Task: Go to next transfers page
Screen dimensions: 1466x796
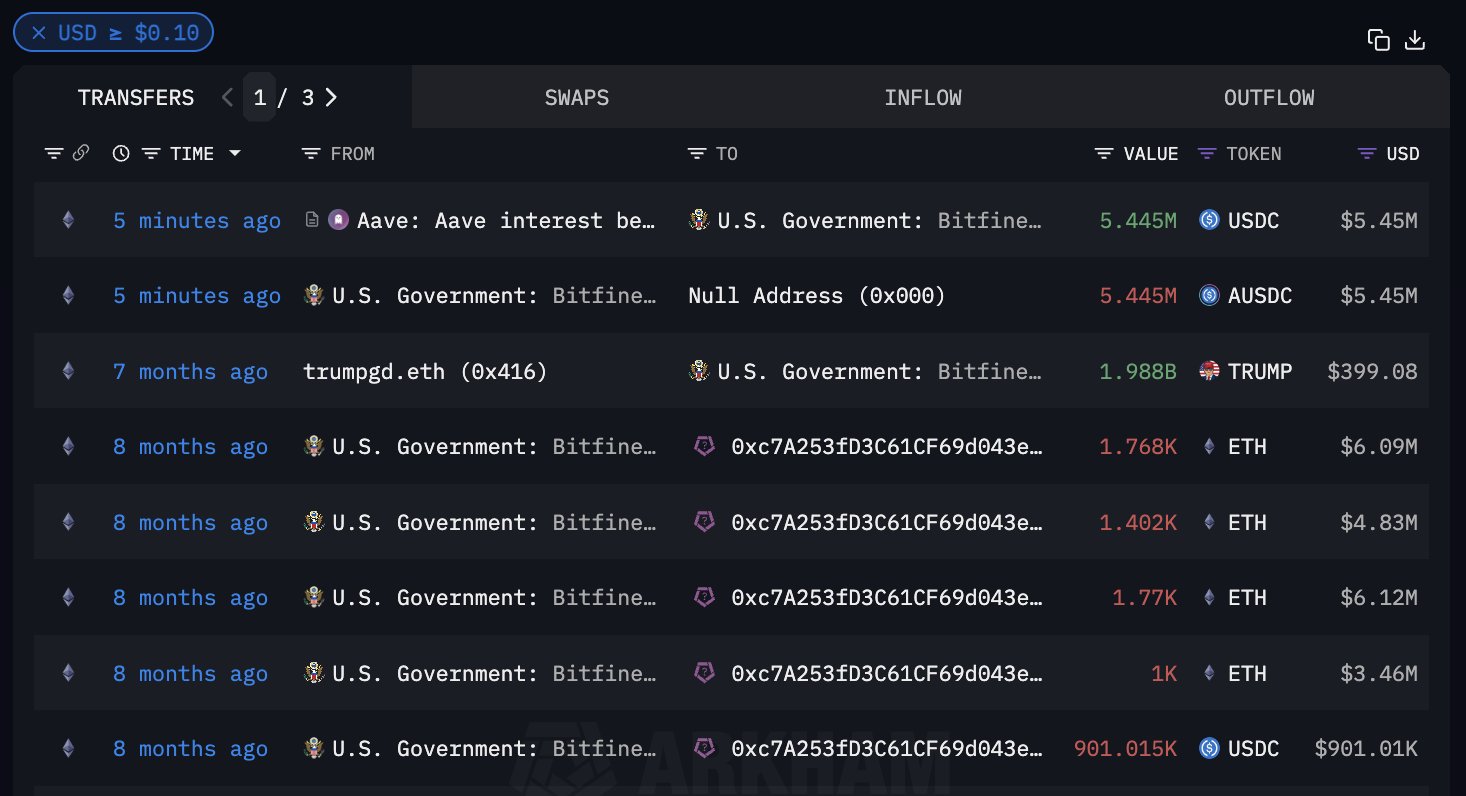Action: point(332,97)
